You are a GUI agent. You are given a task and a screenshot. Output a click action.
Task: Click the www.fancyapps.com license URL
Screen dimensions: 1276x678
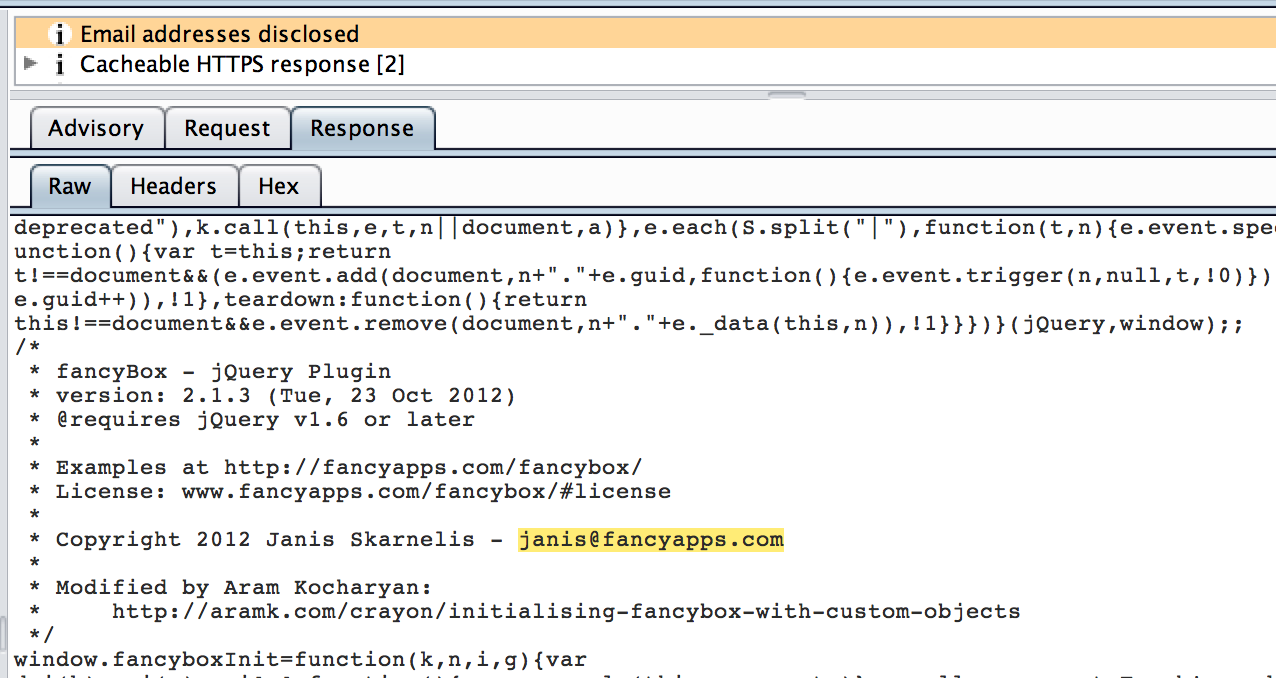[425, 492]
